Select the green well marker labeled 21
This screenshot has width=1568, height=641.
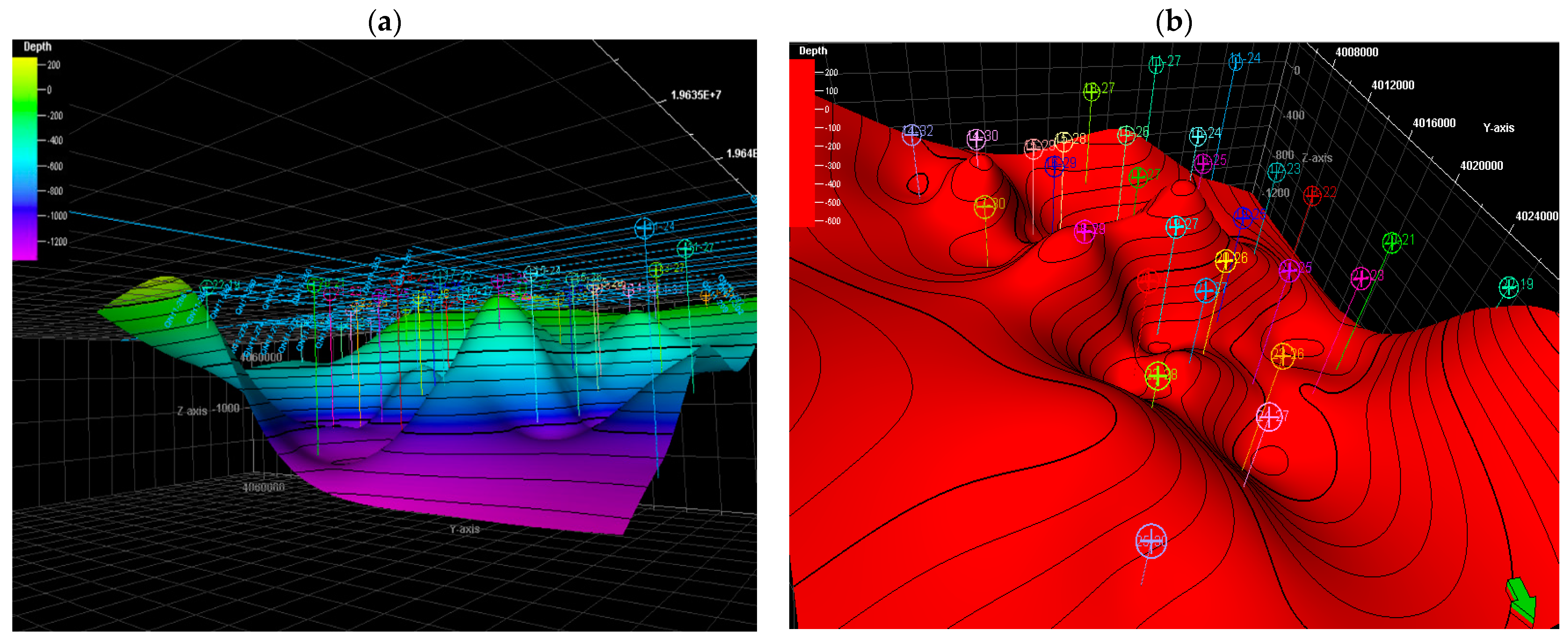(x=1391, y=242)
